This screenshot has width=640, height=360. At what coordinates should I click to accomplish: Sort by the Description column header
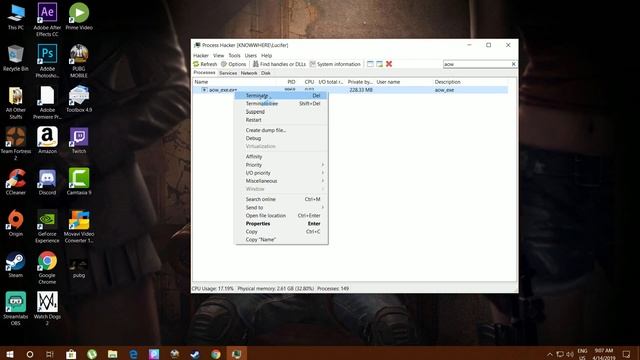coord(470,82)
